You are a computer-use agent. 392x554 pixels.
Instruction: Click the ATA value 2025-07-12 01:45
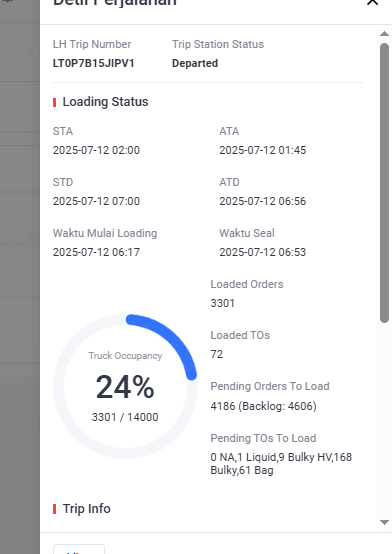(263, 150)
